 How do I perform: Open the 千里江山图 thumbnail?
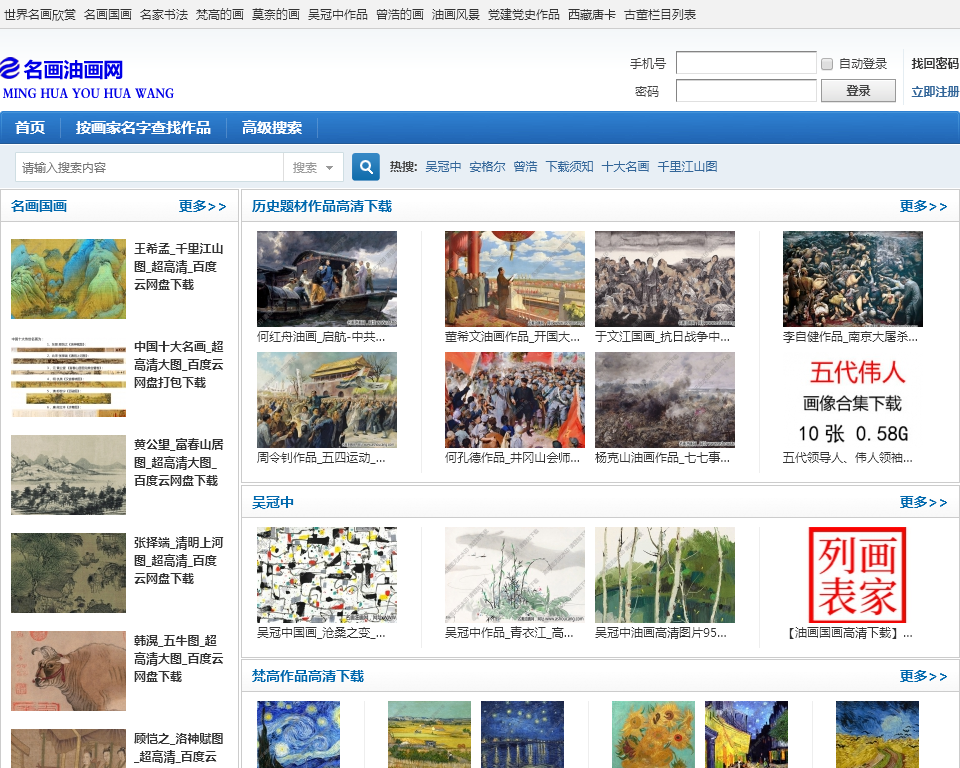click(69, 279)
